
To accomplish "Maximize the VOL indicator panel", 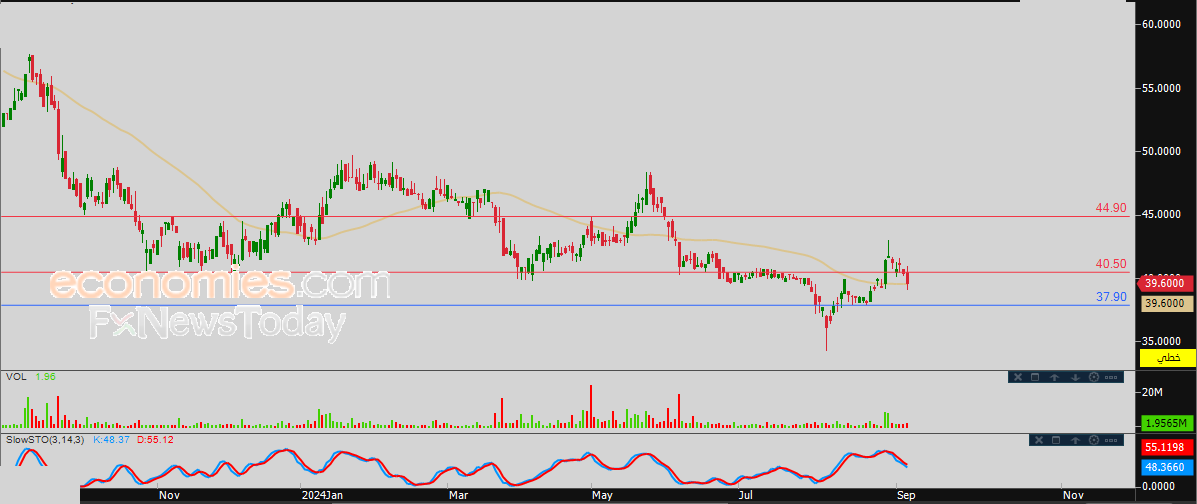I will pyautogui.click(x=1036, y=376).
